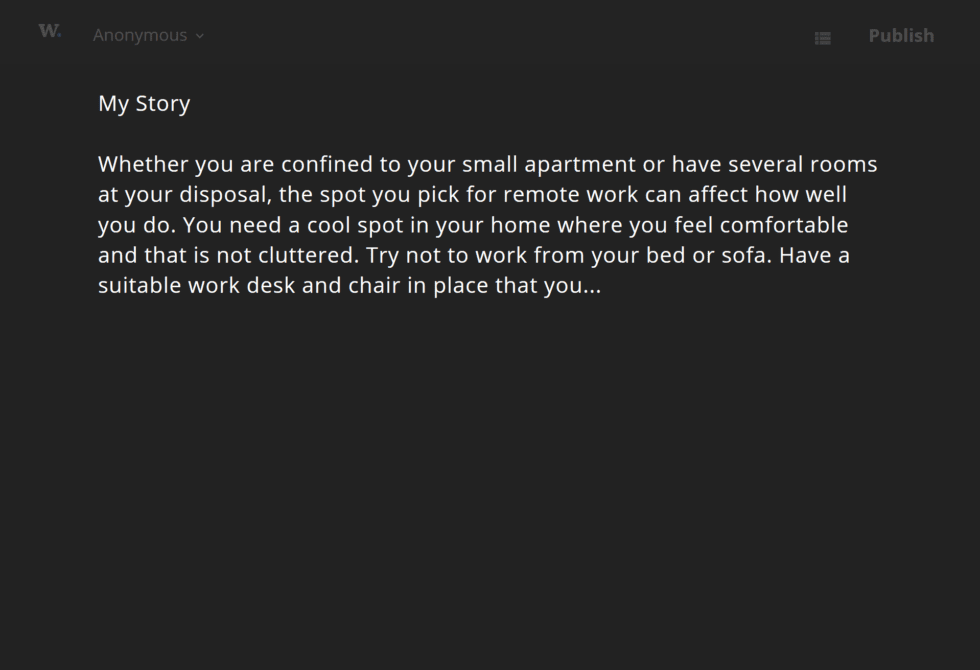Click the word "several" in the paragraph
This screenshot has height=670, width=980.
(x=764, y=164)
